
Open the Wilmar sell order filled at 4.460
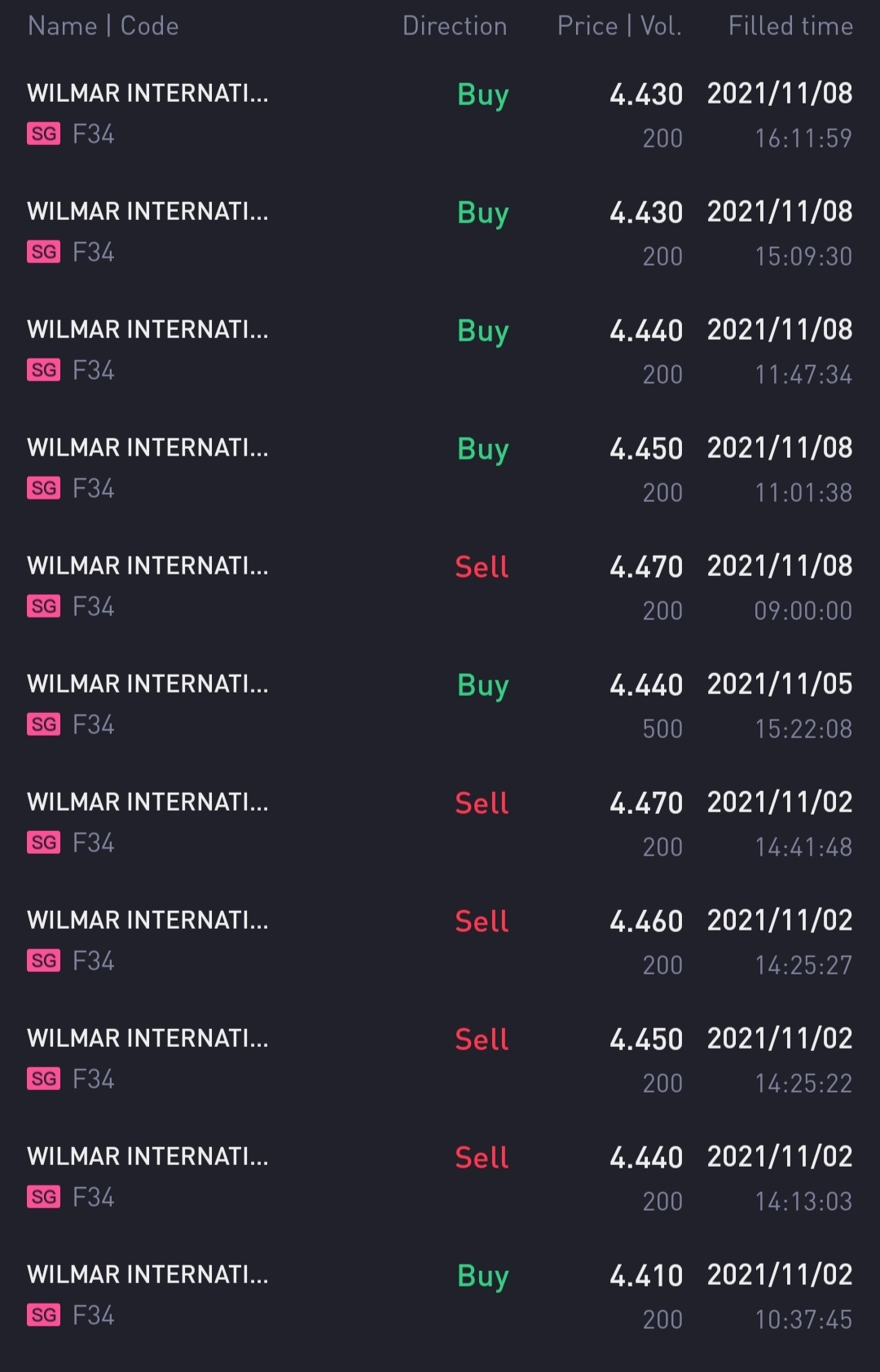(x=440, y=941)
